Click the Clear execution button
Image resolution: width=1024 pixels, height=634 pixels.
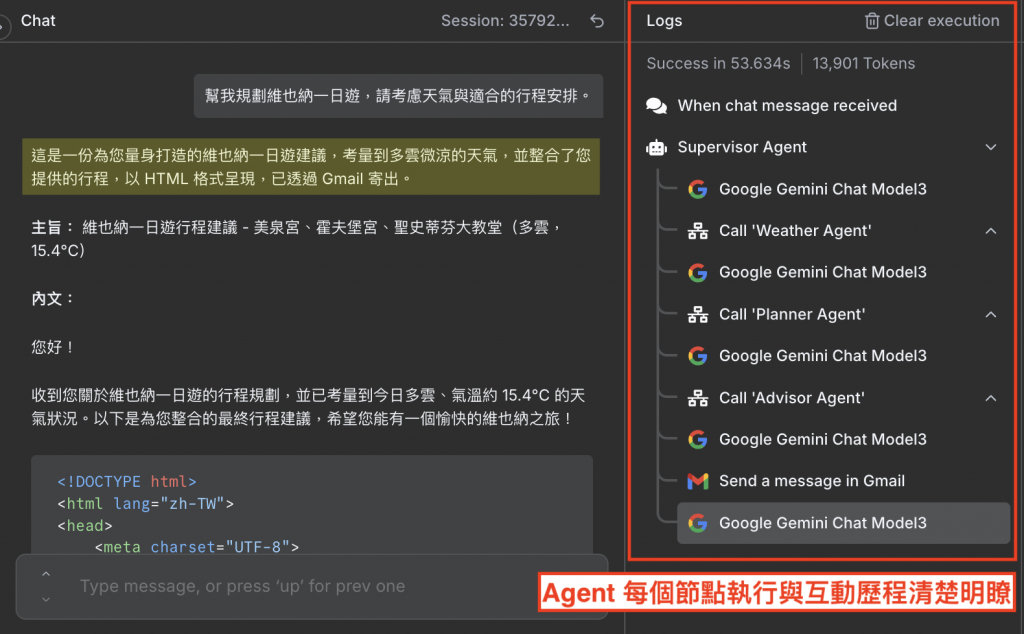click(x=932, y=21)
